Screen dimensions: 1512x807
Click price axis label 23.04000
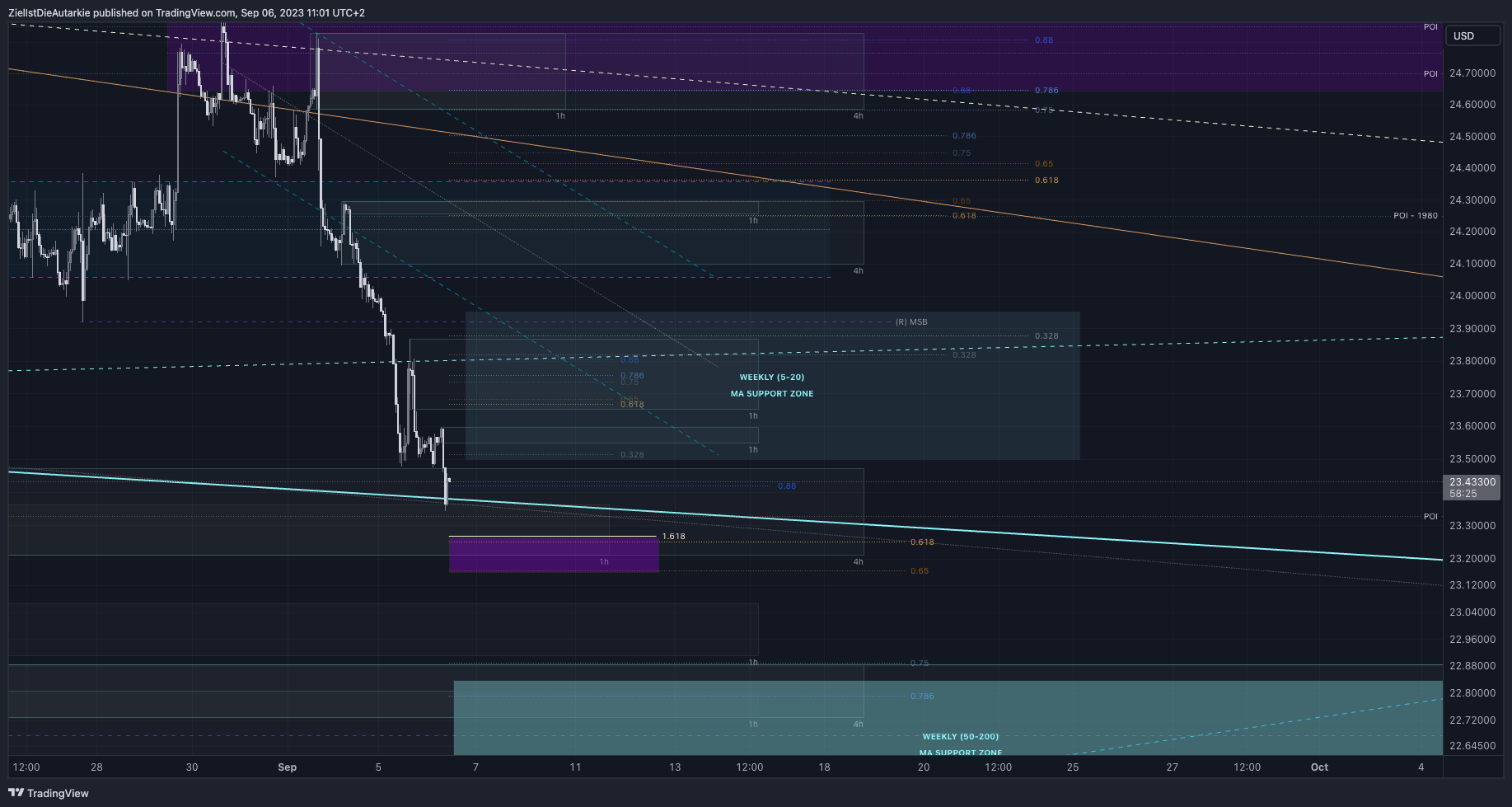pos(1472,612)
